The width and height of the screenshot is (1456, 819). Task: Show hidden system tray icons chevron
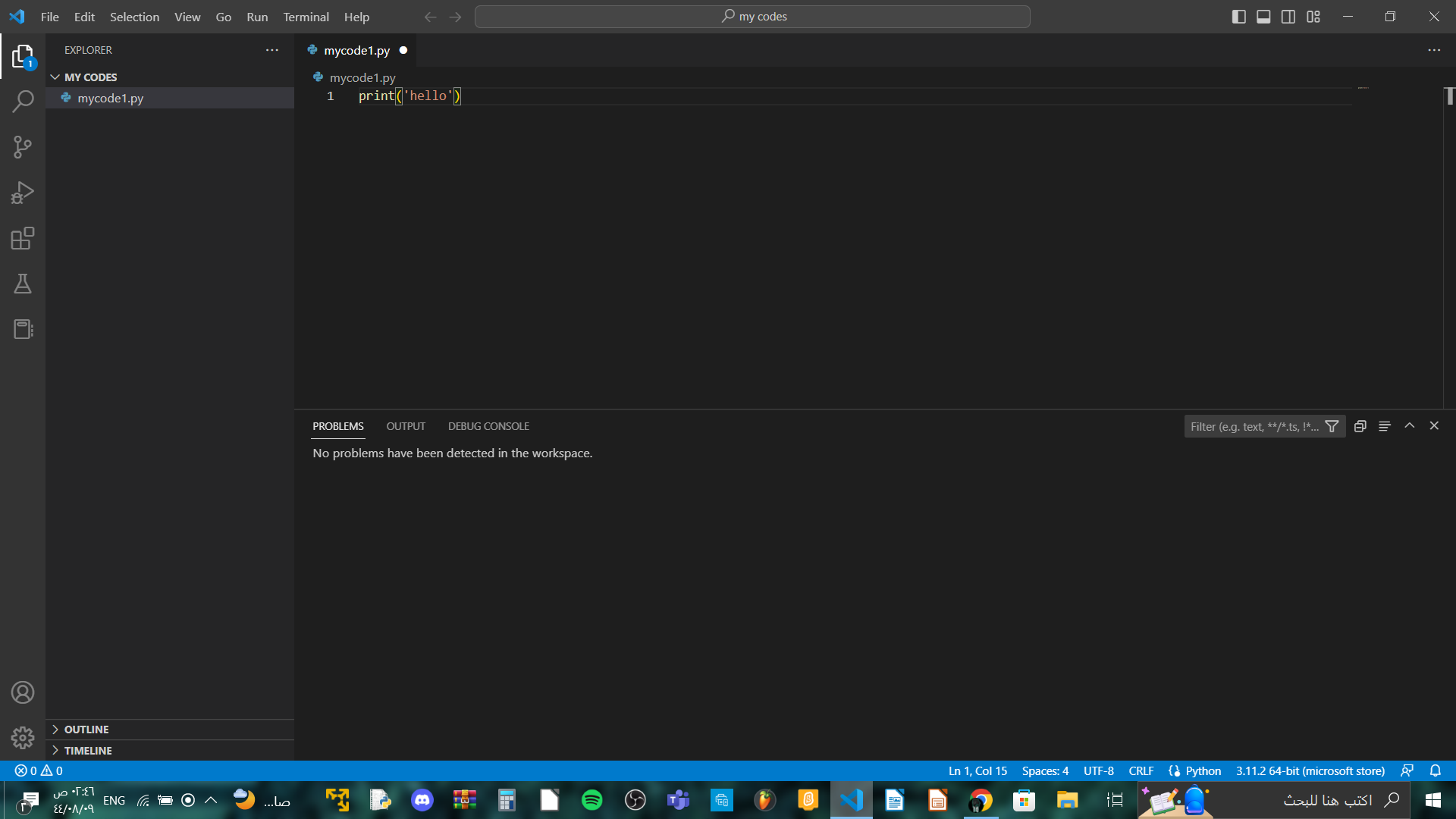(211, 800)
